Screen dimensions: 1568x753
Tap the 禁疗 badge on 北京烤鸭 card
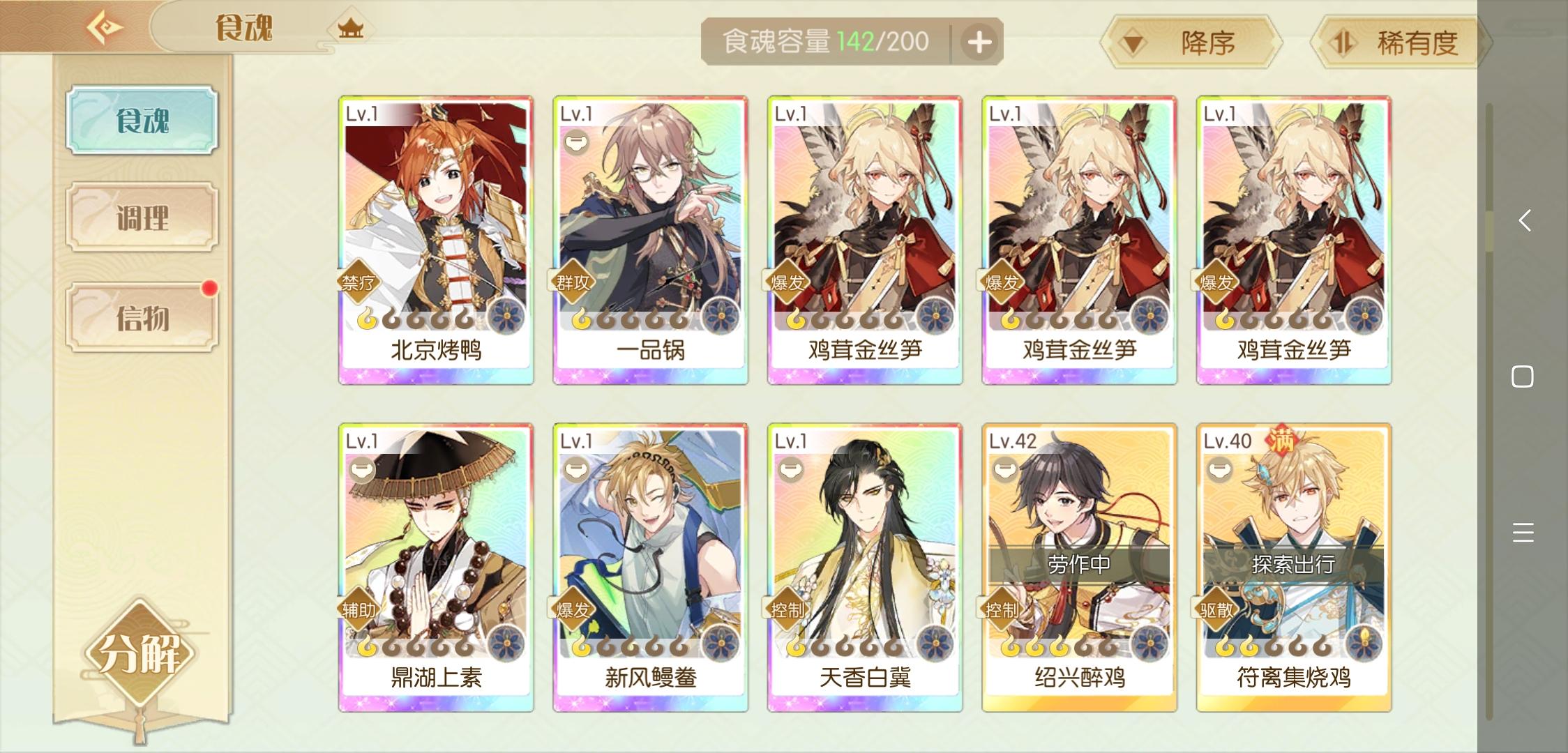coord(359,282)
